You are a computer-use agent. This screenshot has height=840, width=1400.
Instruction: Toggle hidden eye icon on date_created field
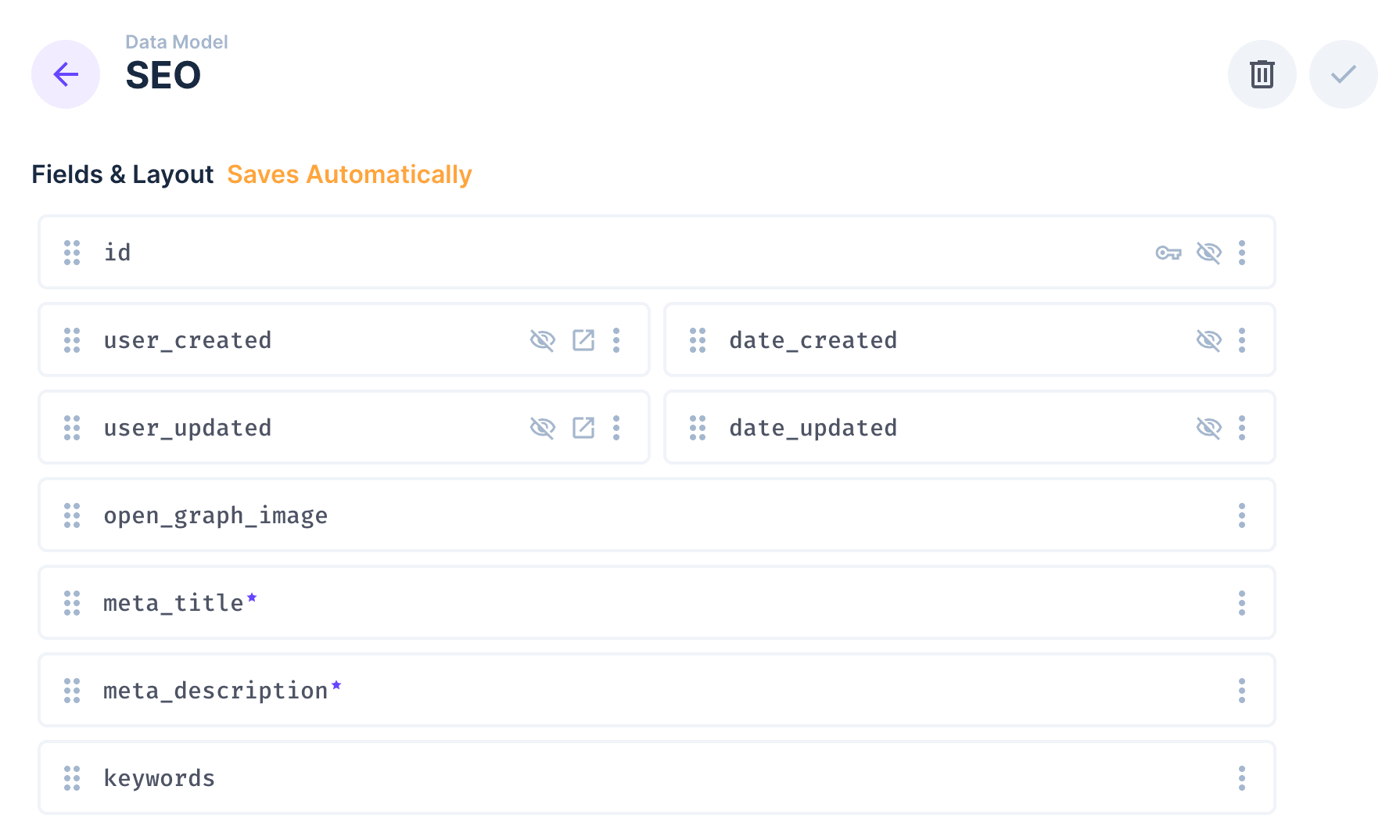(x=1208, y=340)
